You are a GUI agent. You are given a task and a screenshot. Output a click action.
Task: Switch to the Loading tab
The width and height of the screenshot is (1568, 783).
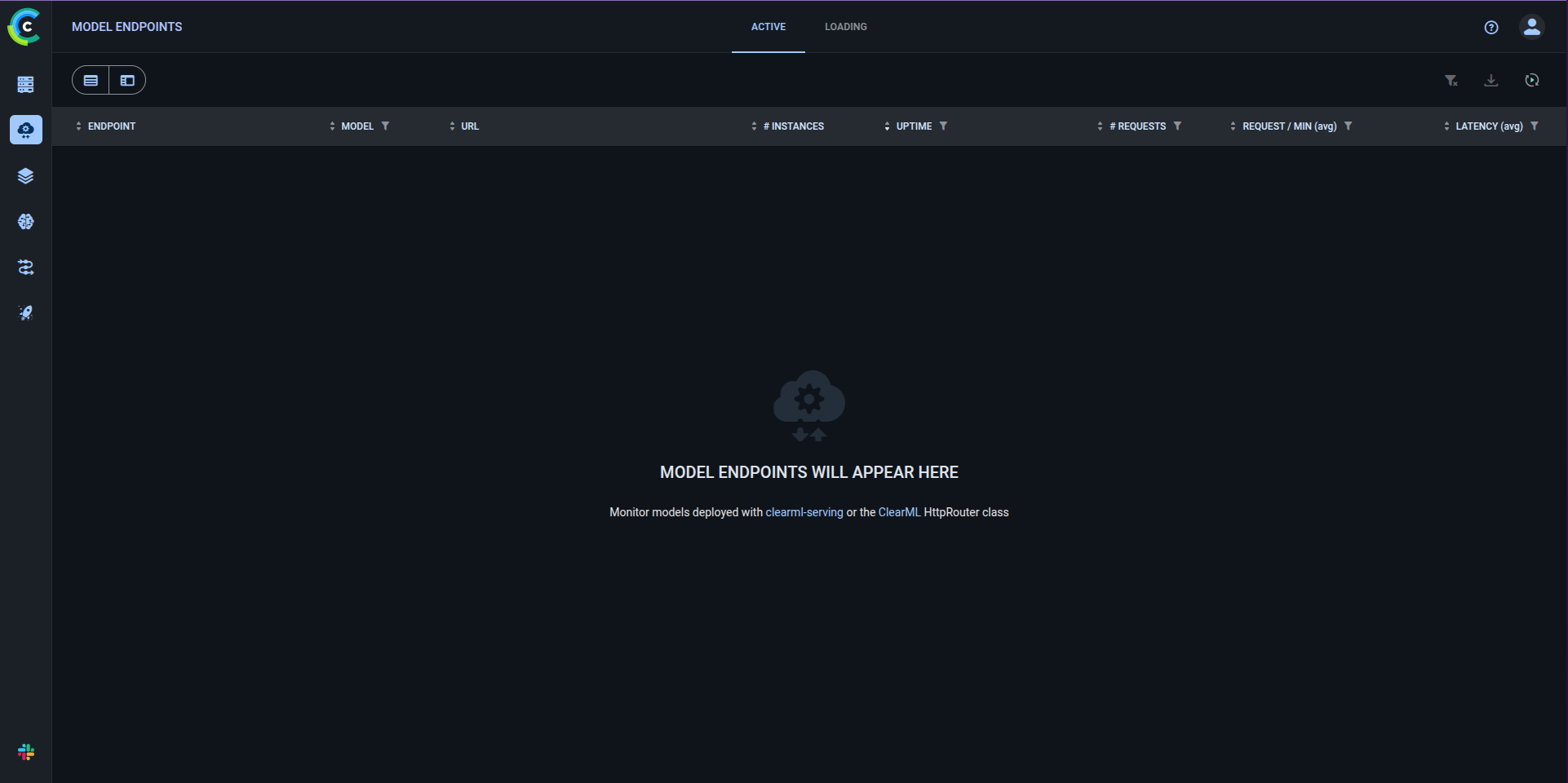tap(846, 27)
